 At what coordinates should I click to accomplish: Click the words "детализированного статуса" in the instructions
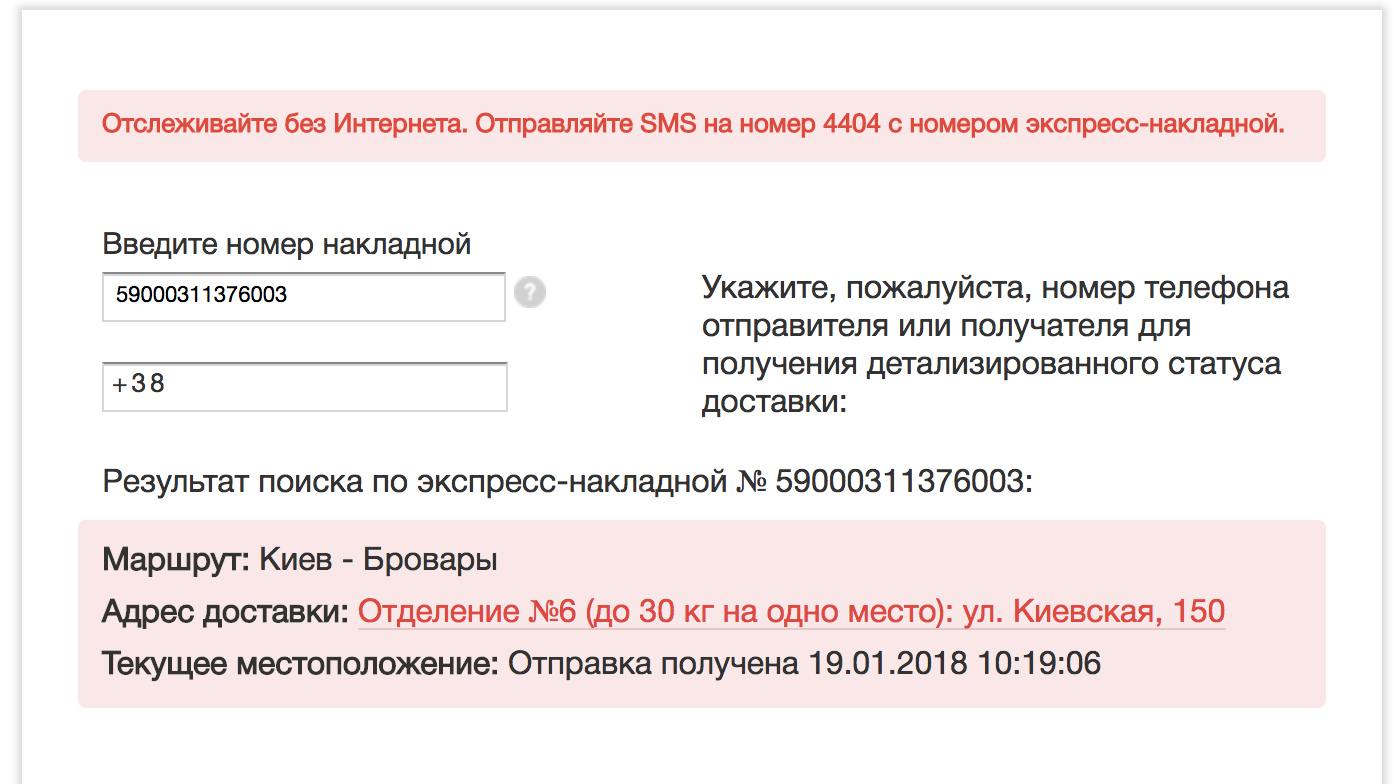coord(1074,364)
